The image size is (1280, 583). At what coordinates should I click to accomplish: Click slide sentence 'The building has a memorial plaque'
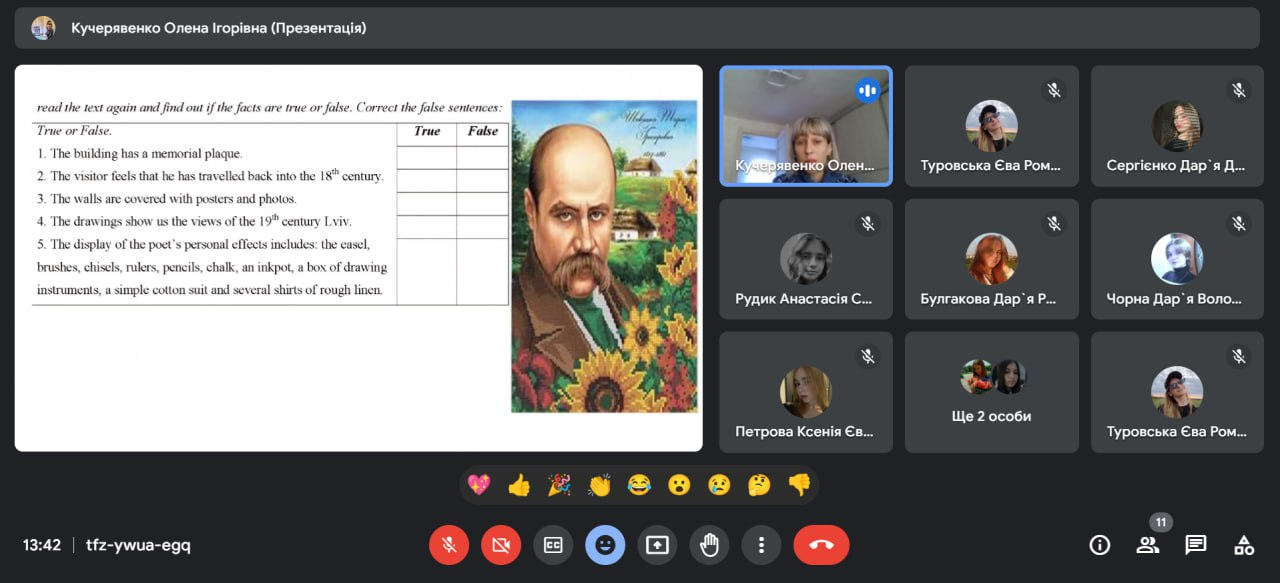click(x=140, y=154)
